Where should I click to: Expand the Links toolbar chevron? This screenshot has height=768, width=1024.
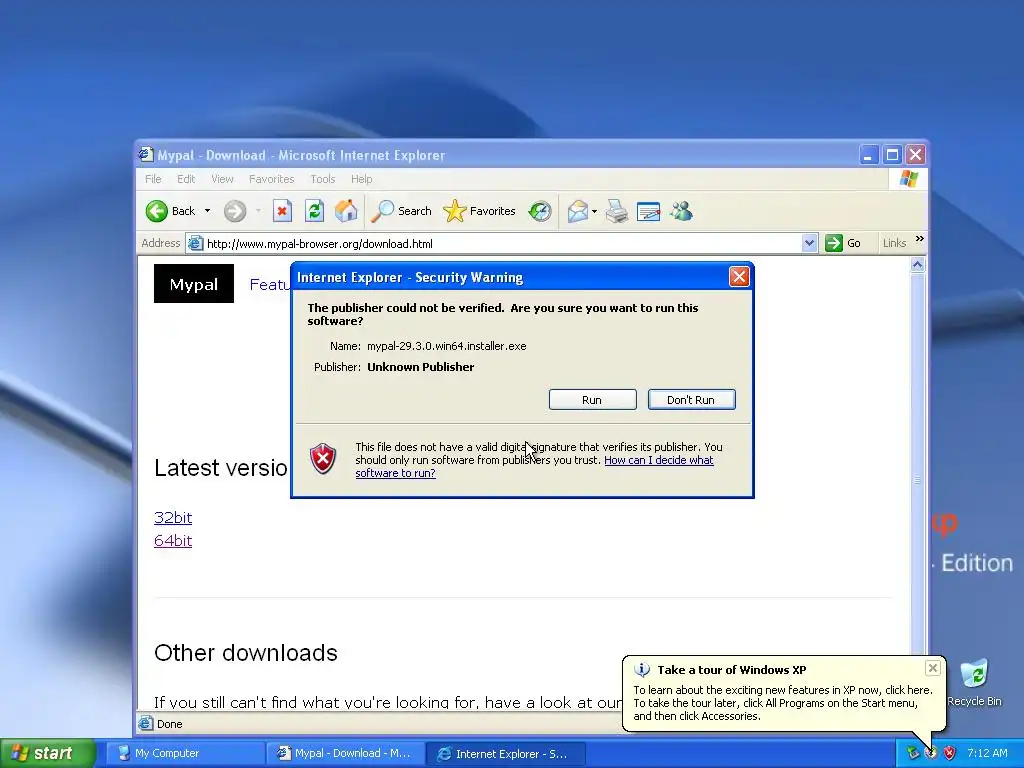920,239
